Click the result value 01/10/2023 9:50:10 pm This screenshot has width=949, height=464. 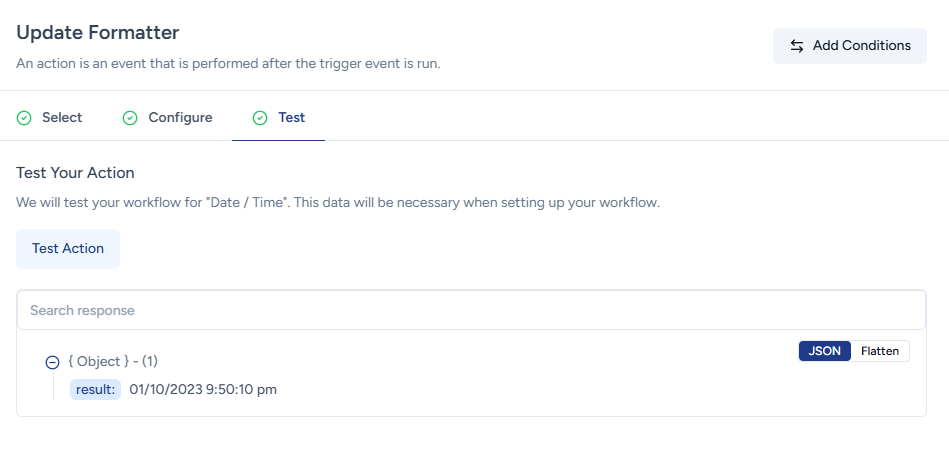[x=203, y=389]
